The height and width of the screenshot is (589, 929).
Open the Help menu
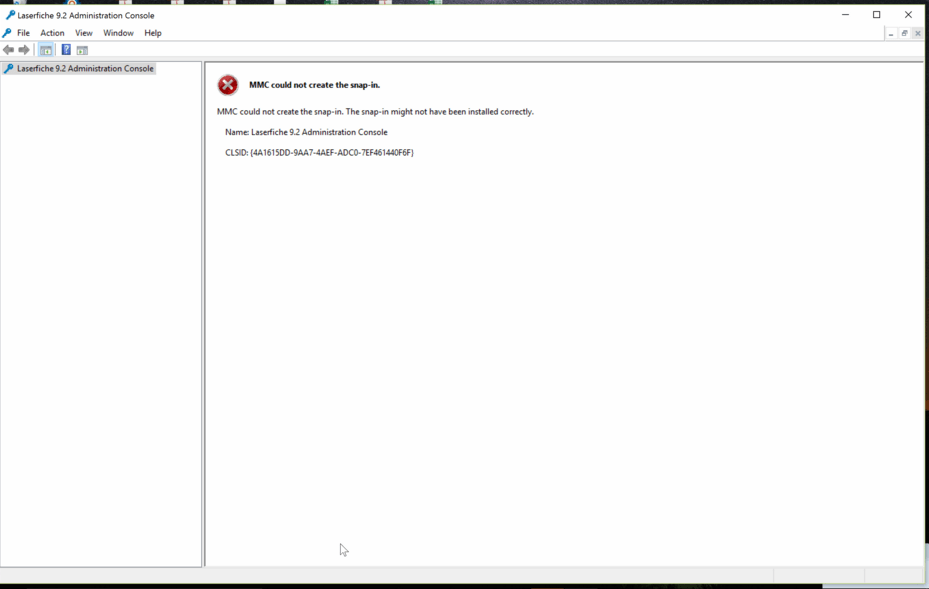click(152, 33)
